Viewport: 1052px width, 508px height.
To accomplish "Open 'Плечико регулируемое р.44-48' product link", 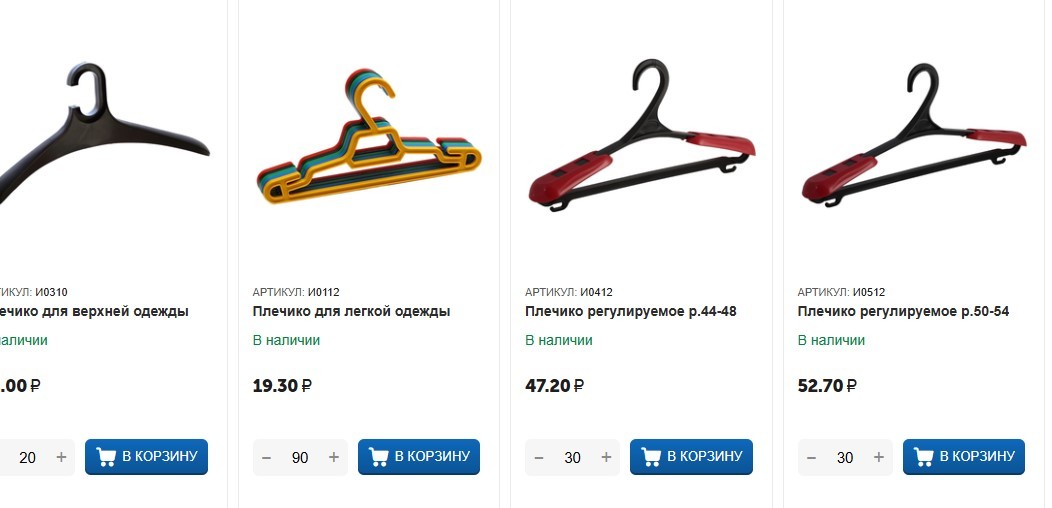I will pos(631,311).
